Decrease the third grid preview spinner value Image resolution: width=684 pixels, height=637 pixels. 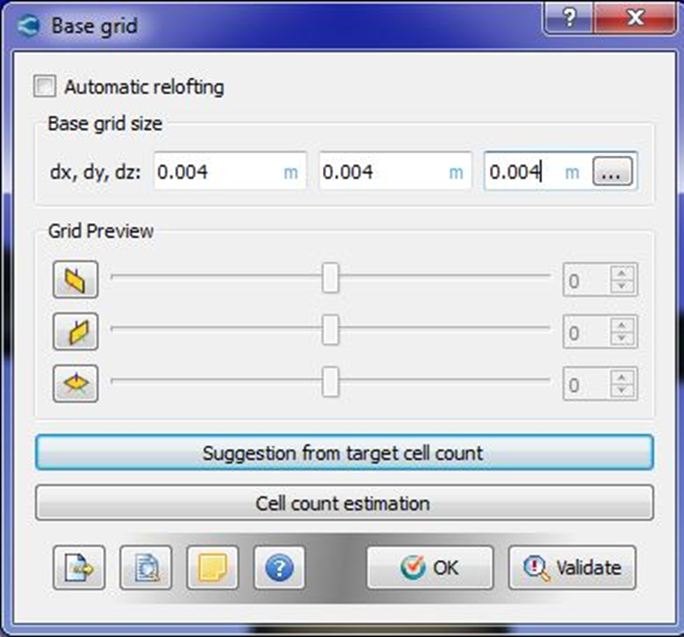(x=622, y=390)
